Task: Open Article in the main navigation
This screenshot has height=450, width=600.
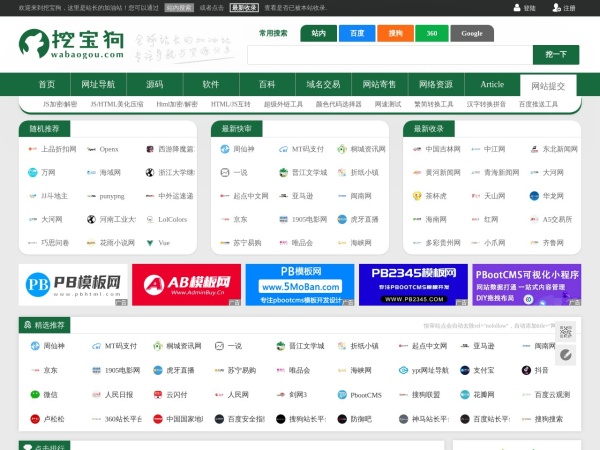Action: pos(492,85)
